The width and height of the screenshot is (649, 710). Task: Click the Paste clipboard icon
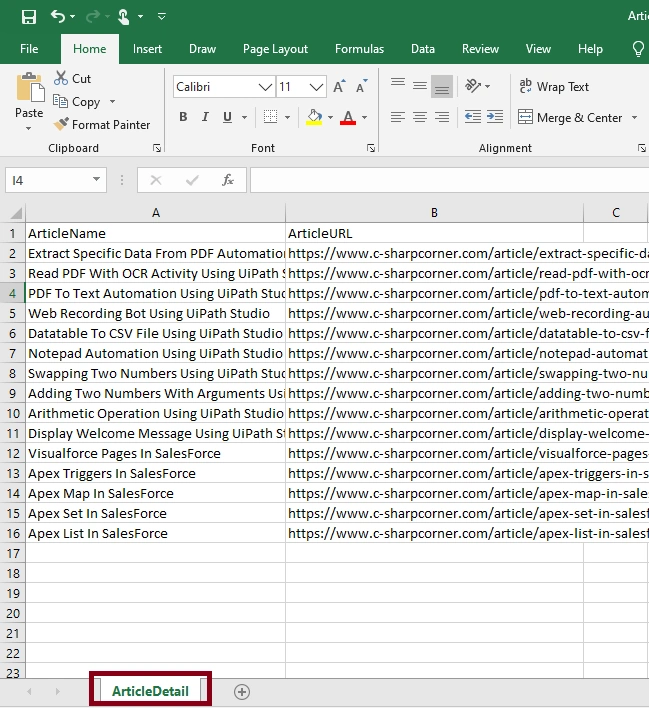point(30,88)
